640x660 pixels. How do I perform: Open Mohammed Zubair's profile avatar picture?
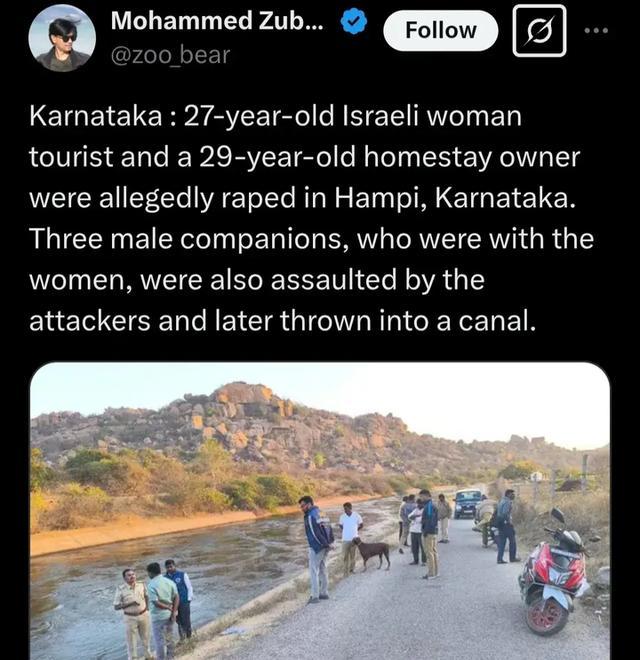tap(62, 38)
